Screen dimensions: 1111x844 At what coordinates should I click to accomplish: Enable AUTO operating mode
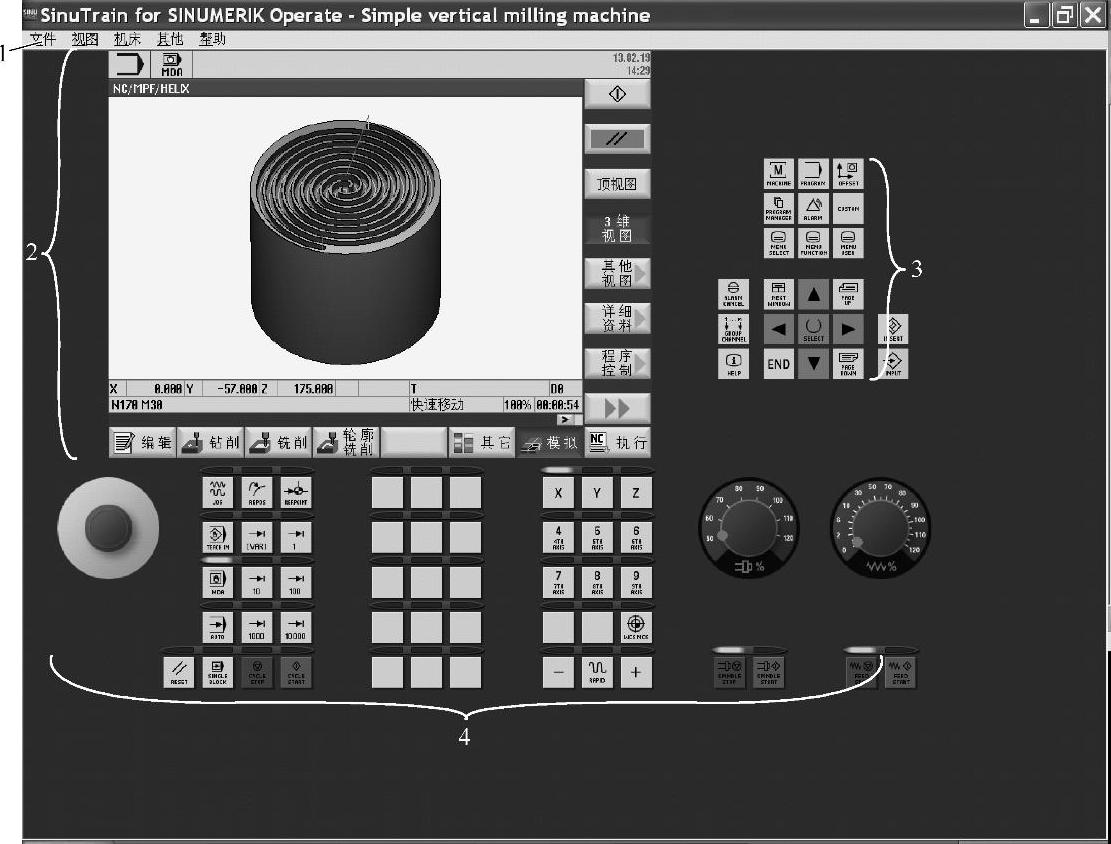217,627
